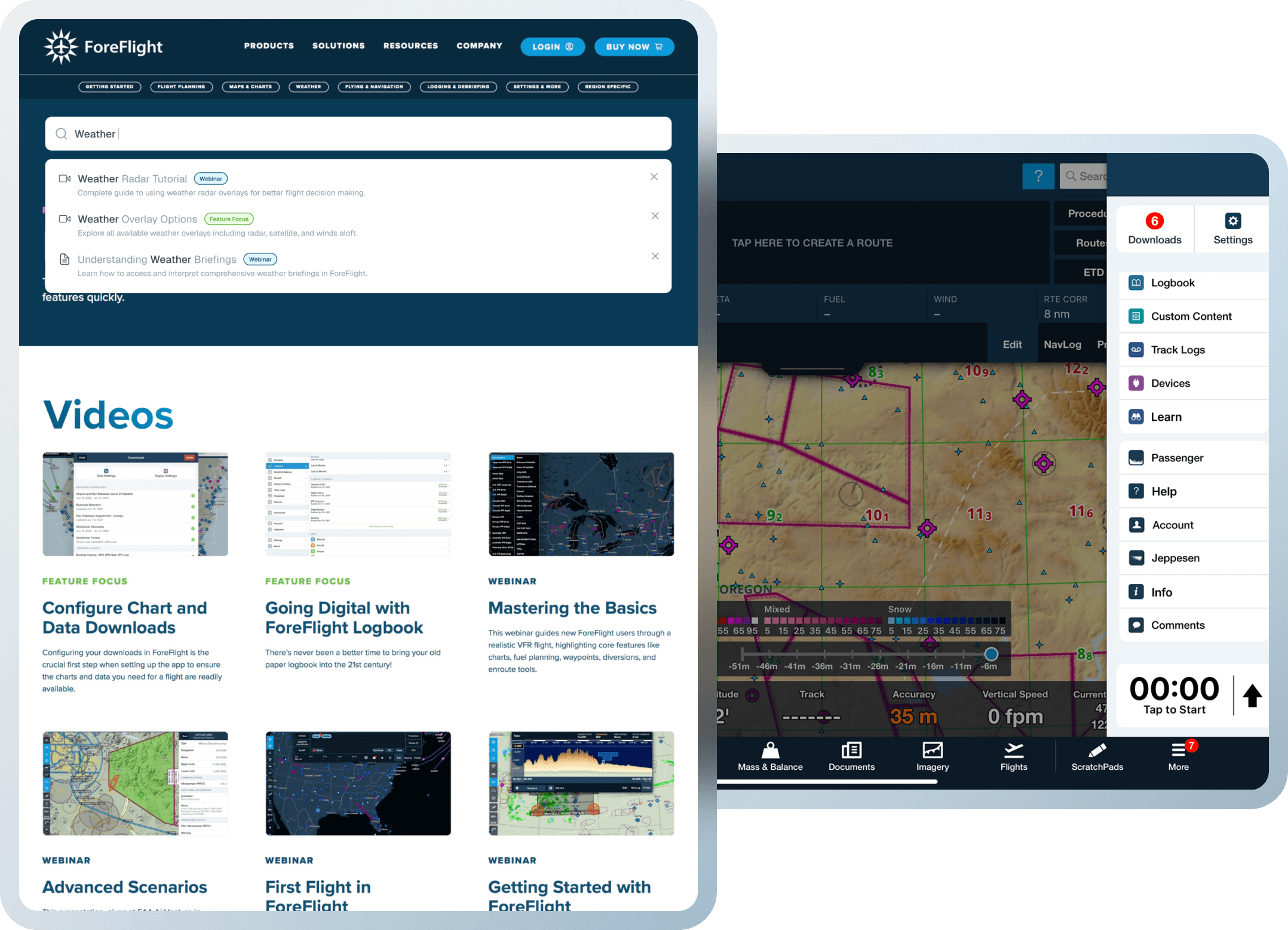The height and width of the screenshot is (930, 1288).
Task: Dismiss the Weather Overlay Options suggestion
Action: pos(655,216)
